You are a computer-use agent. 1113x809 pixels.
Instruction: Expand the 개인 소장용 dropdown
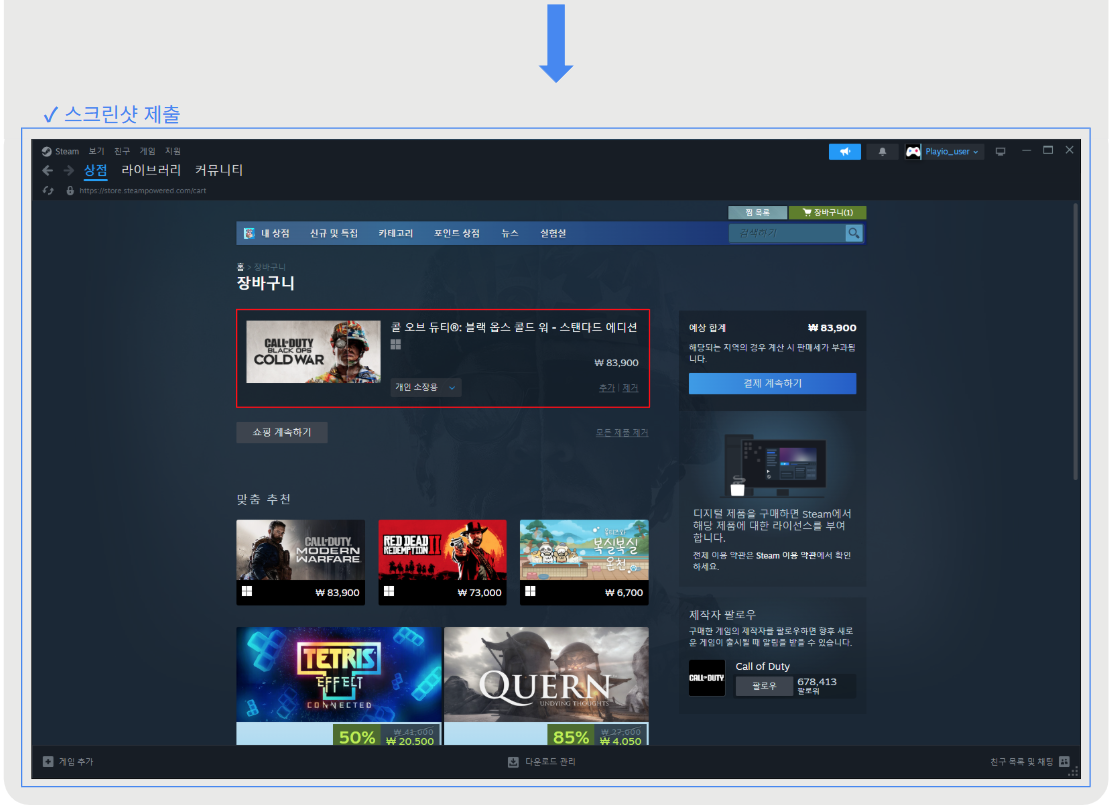point(426,387)
